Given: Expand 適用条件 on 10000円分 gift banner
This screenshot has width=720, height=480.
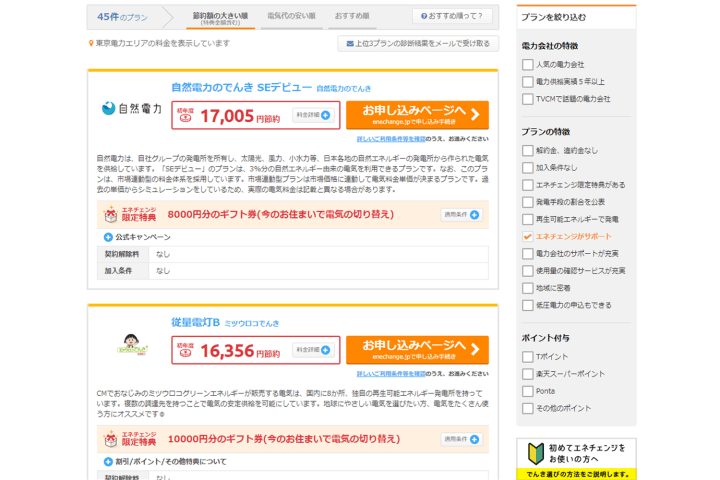Looking at the screenshot, I should click(x=461, y=439).
